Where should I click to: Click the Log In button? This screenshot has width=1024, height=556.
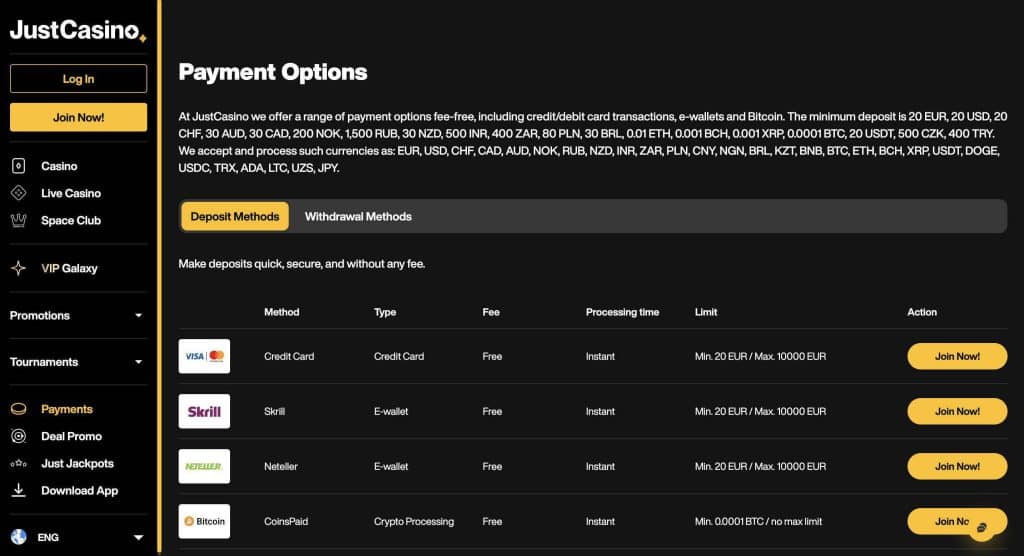click(x=78, y=78)
